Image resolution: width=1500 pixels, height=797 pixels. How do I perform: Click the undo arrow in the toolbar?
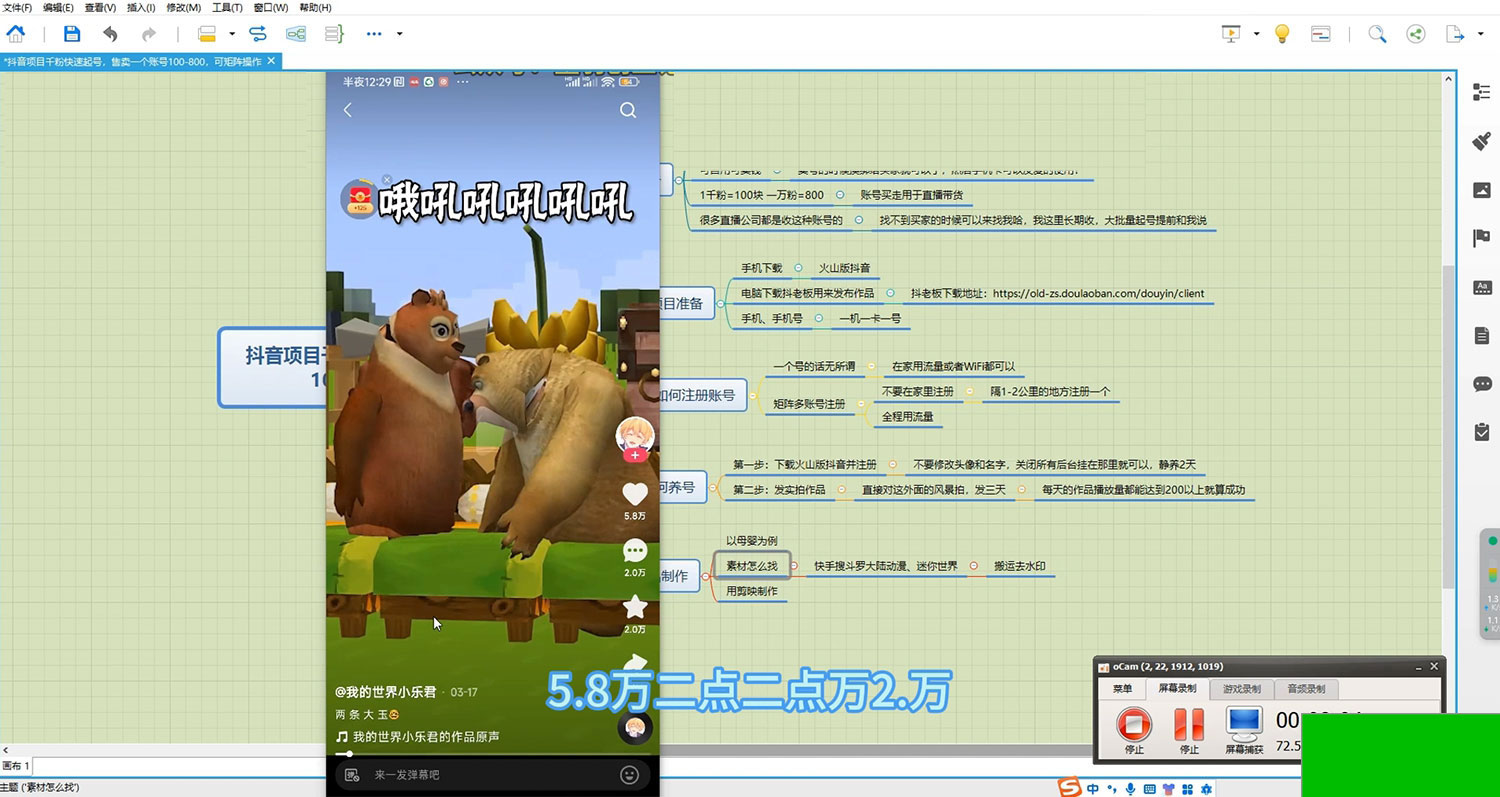click(x=110, y=34)
